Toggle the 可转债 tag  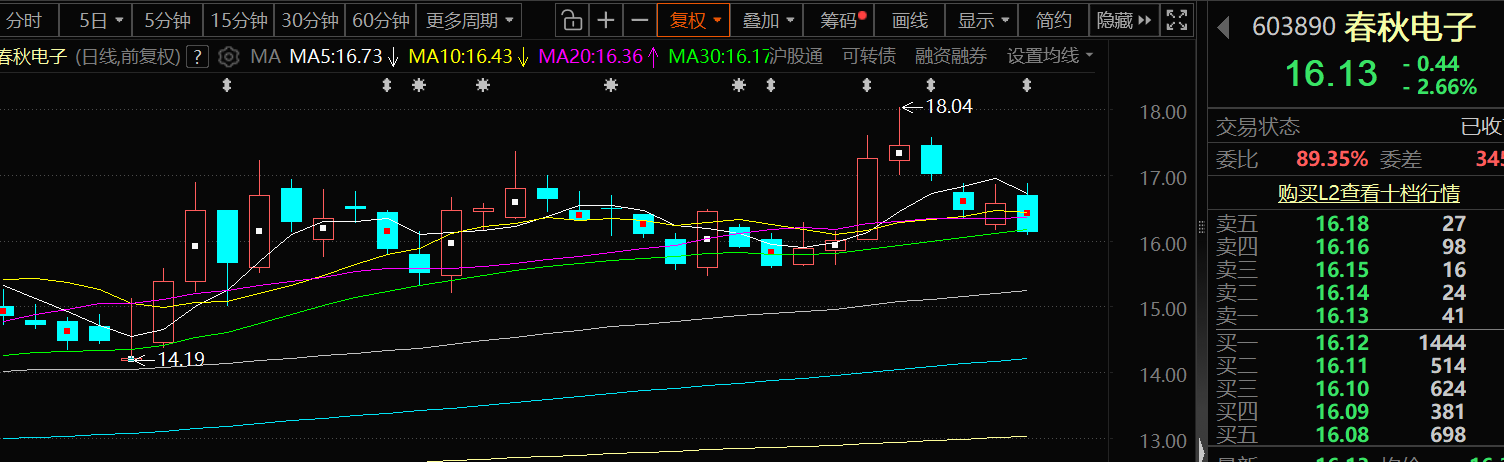pyautogui.click(x=868, y=57)
